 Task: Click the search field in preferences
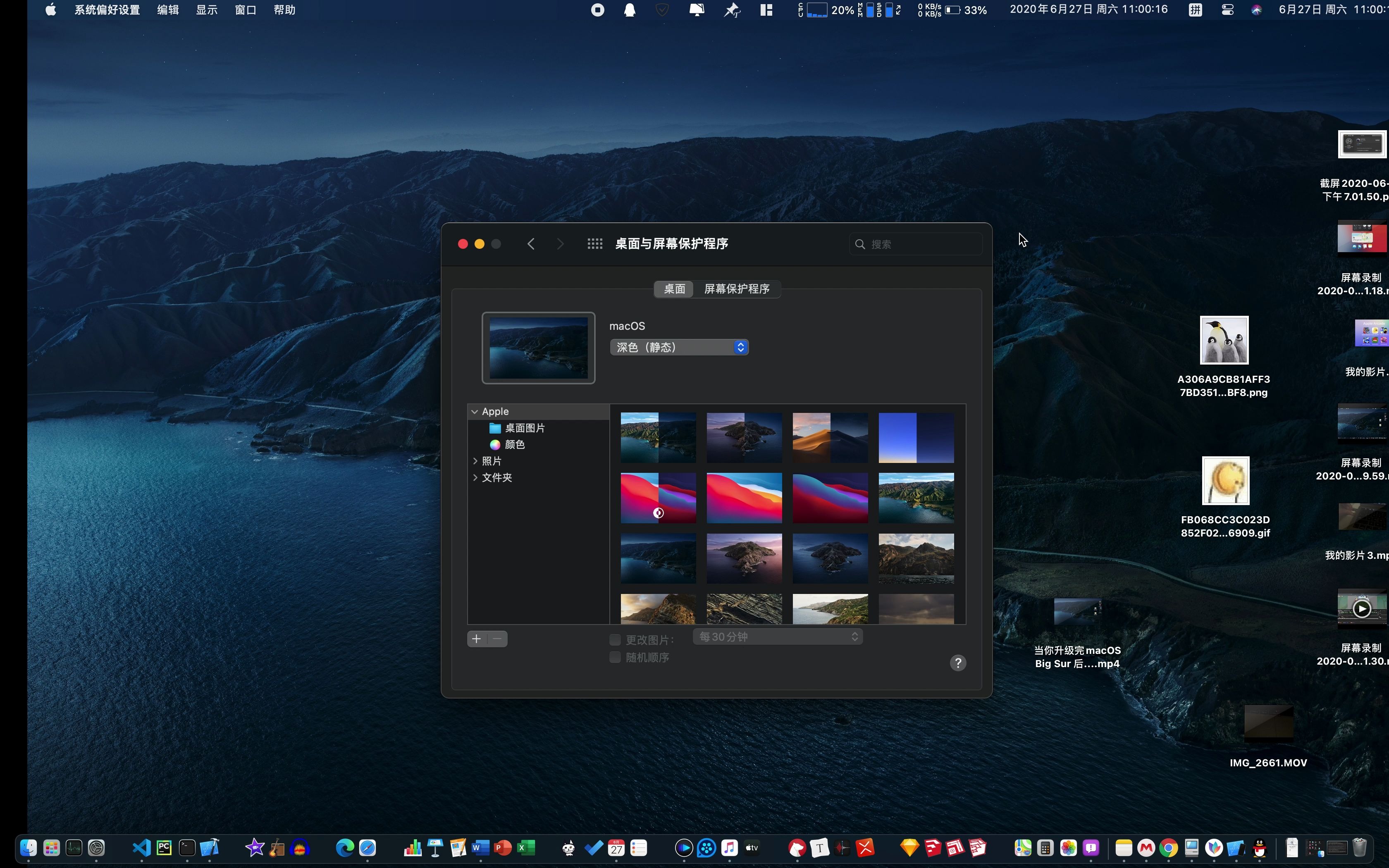point(916,244)
